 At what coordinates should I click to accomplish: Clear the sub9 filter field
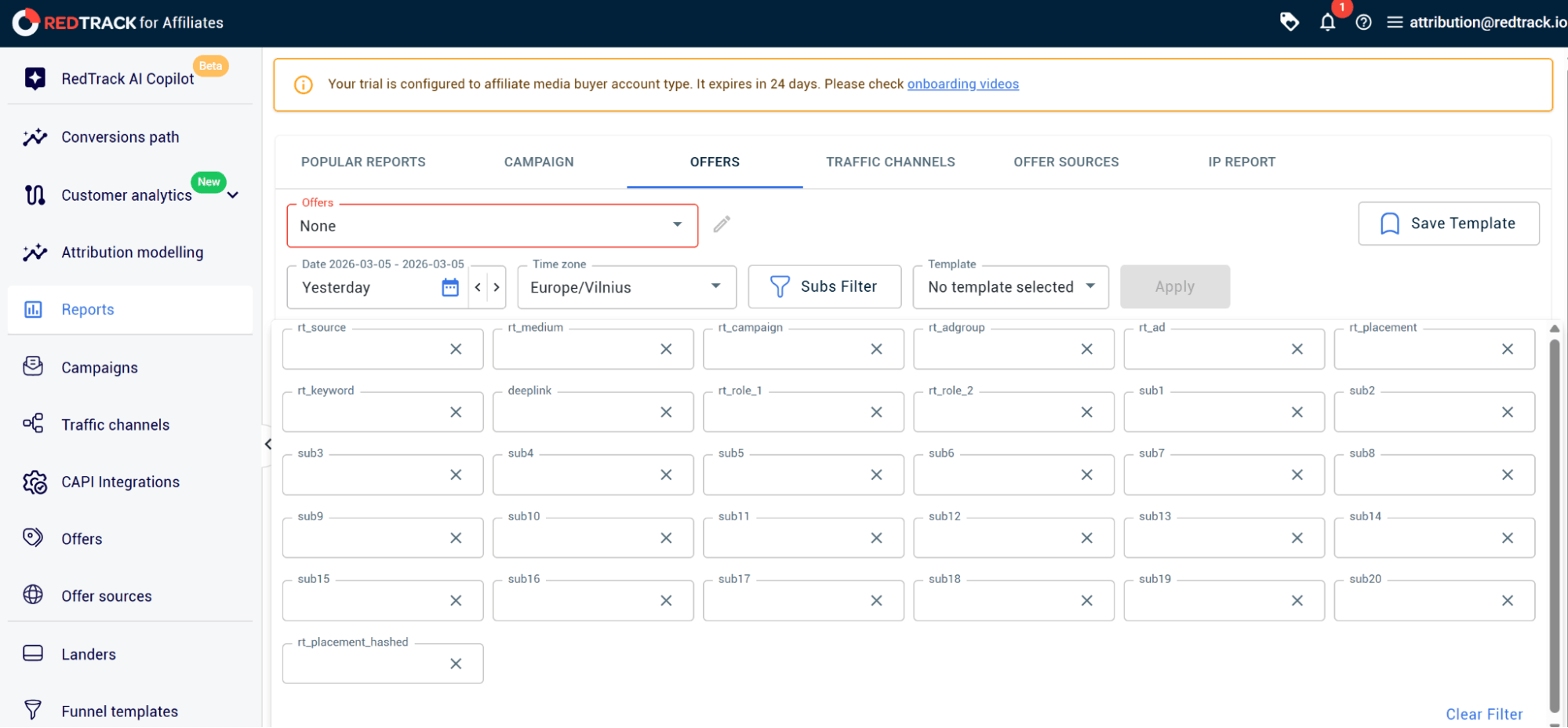point(456,538)
